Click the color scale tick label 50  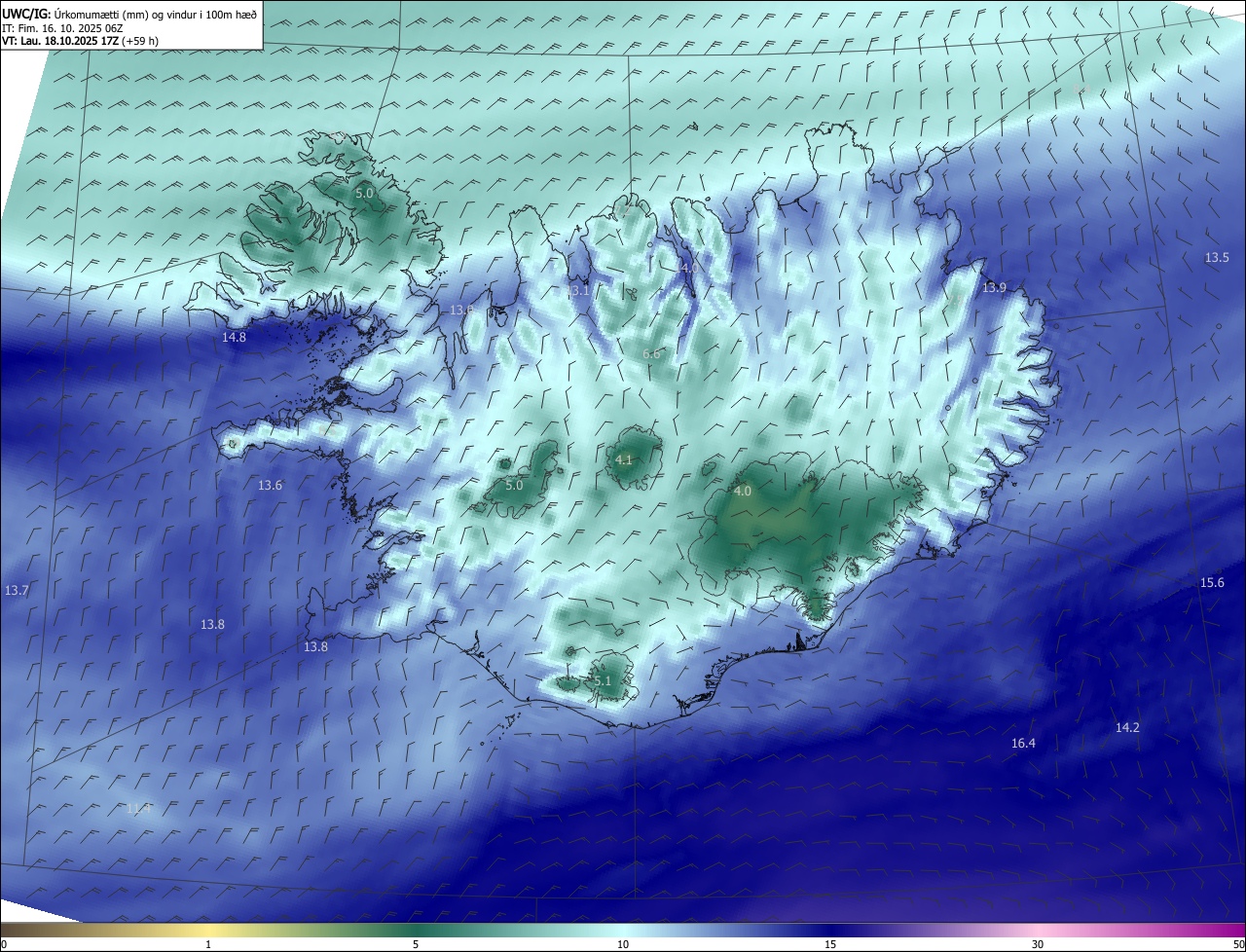point(1238,944)
